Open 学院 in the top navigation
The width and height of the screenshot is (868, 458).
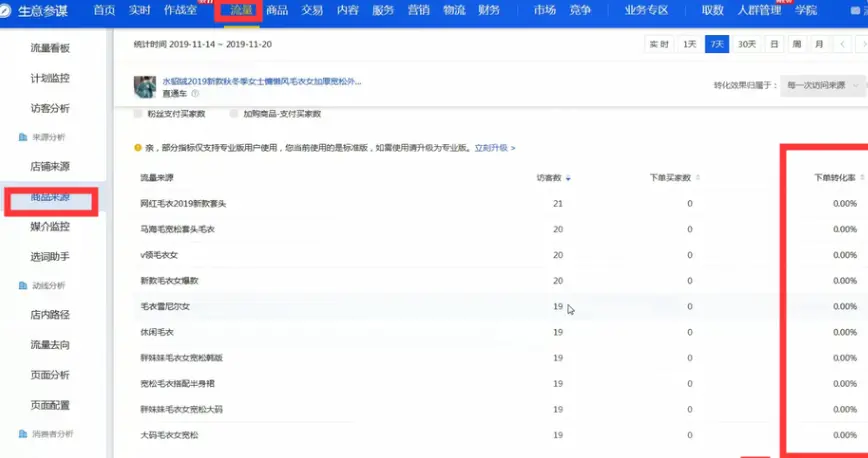[806, 10]
